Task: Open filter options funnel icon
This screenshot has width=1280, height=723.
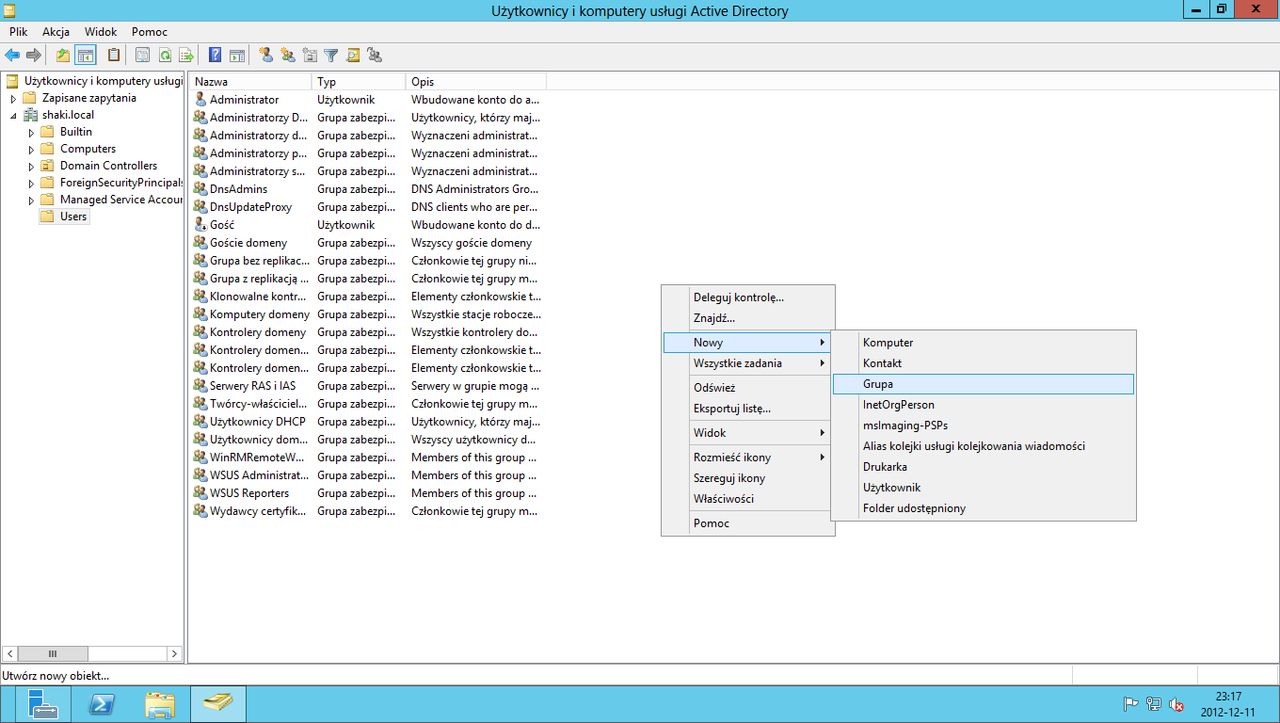Action: [x=331, y=55]
